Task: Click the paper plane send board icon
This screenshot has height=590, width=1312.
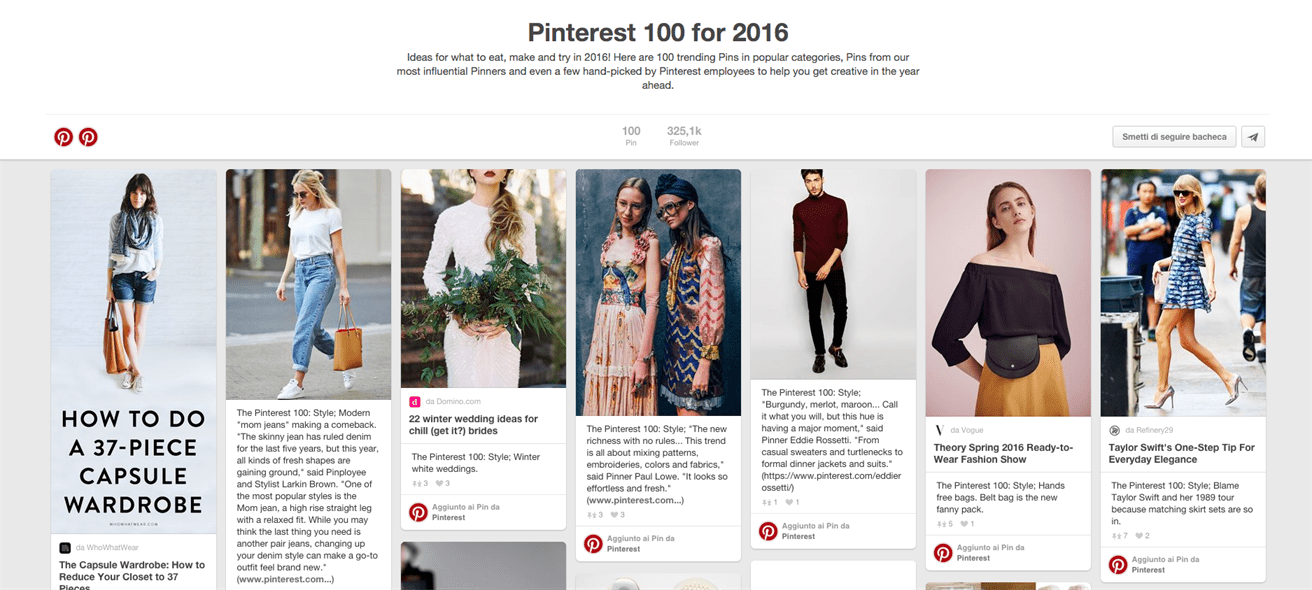Action: [x=1253, y=137]
